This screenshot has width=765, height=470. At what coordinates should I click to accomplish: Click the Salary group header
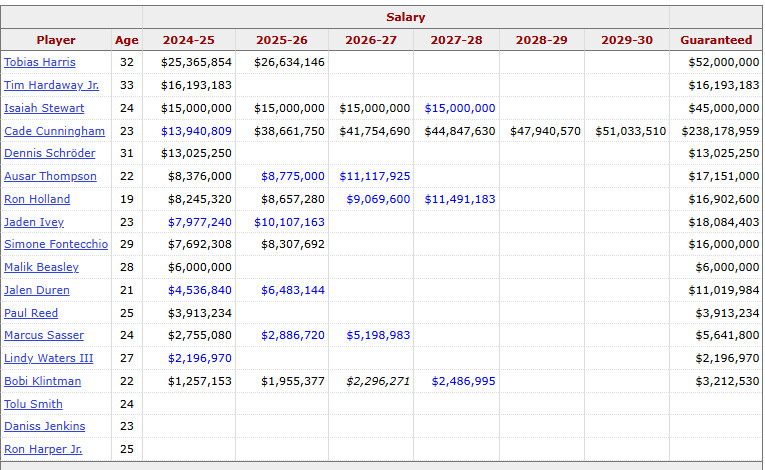[405, 17]
